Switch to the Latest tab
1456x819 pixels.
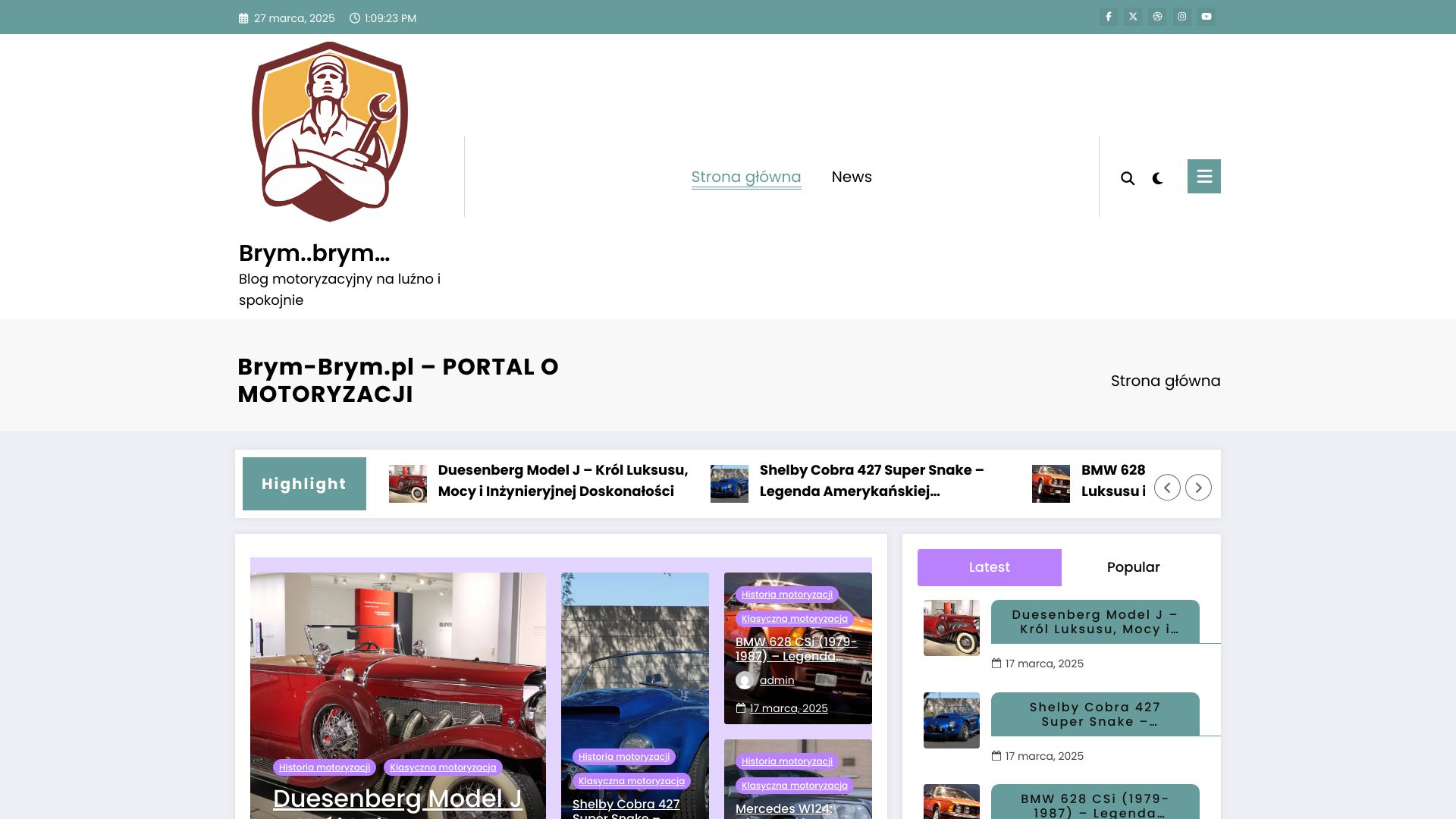tap(990, 567)
